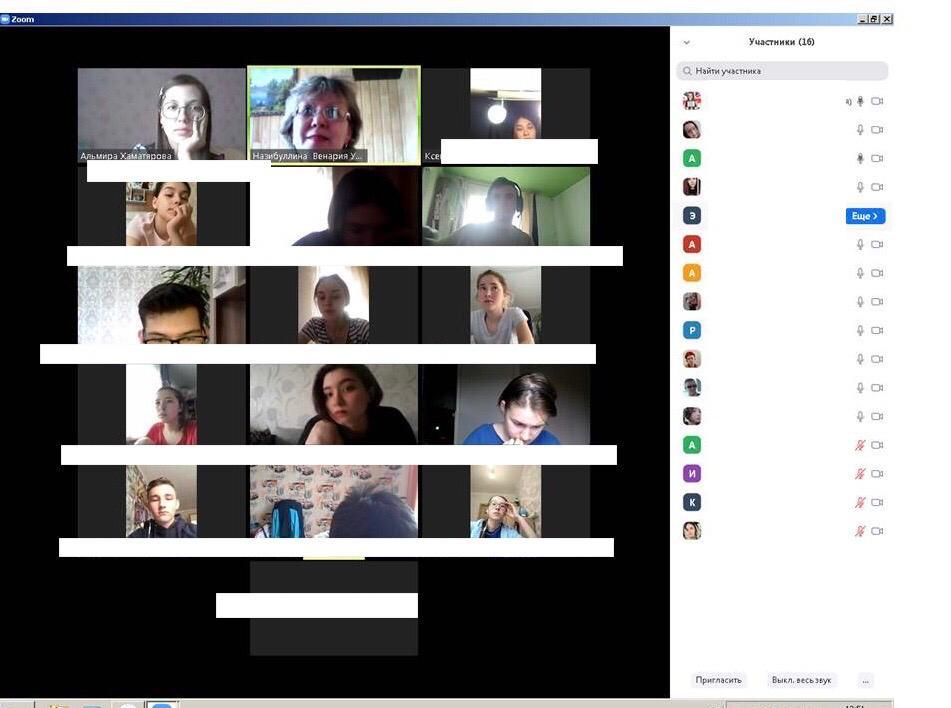Click the Найти участника search field

pos(785,71)
